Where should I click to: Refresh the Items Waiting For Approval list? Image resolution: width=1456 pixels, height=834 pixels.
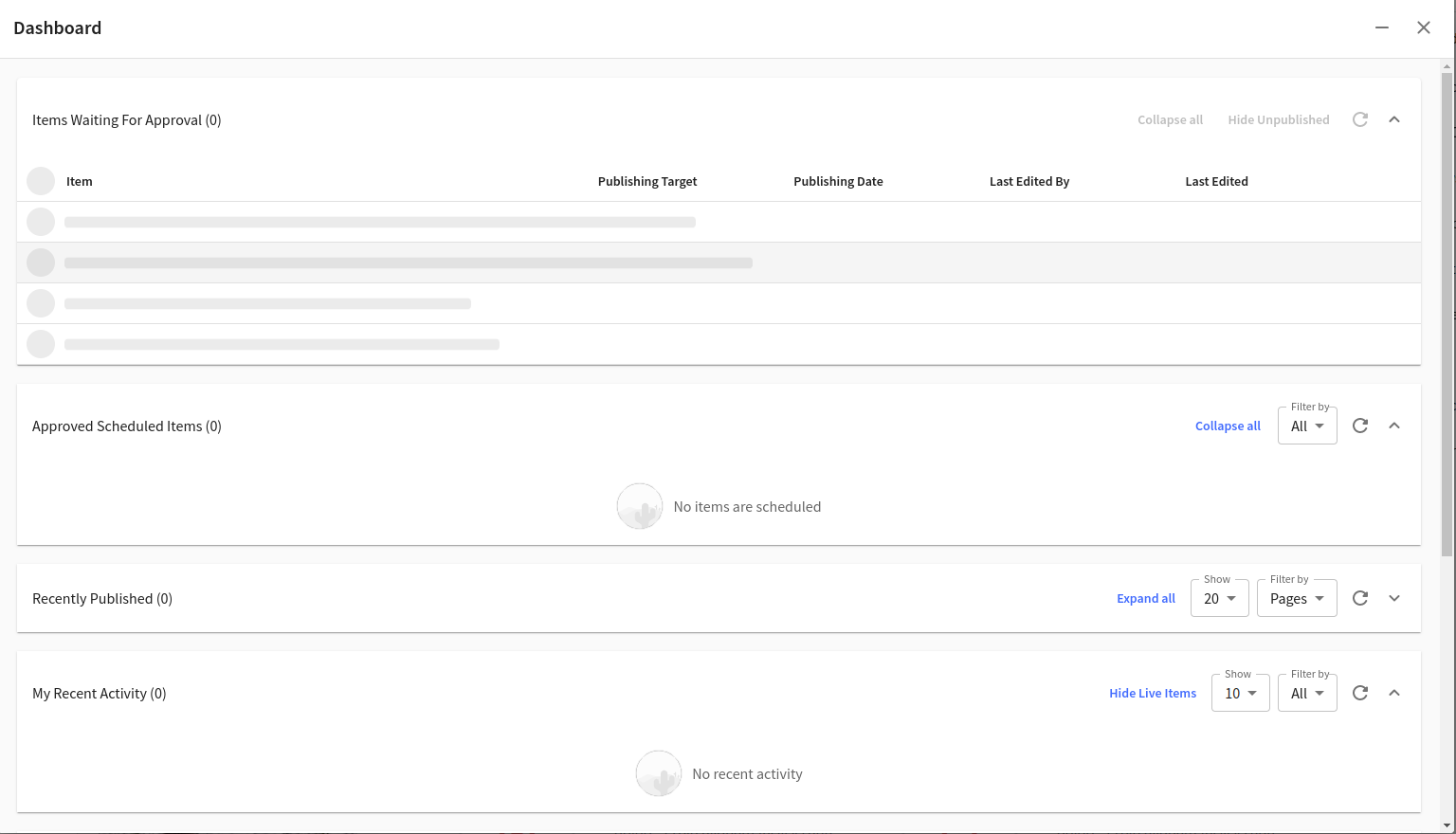coord(1360,119)
